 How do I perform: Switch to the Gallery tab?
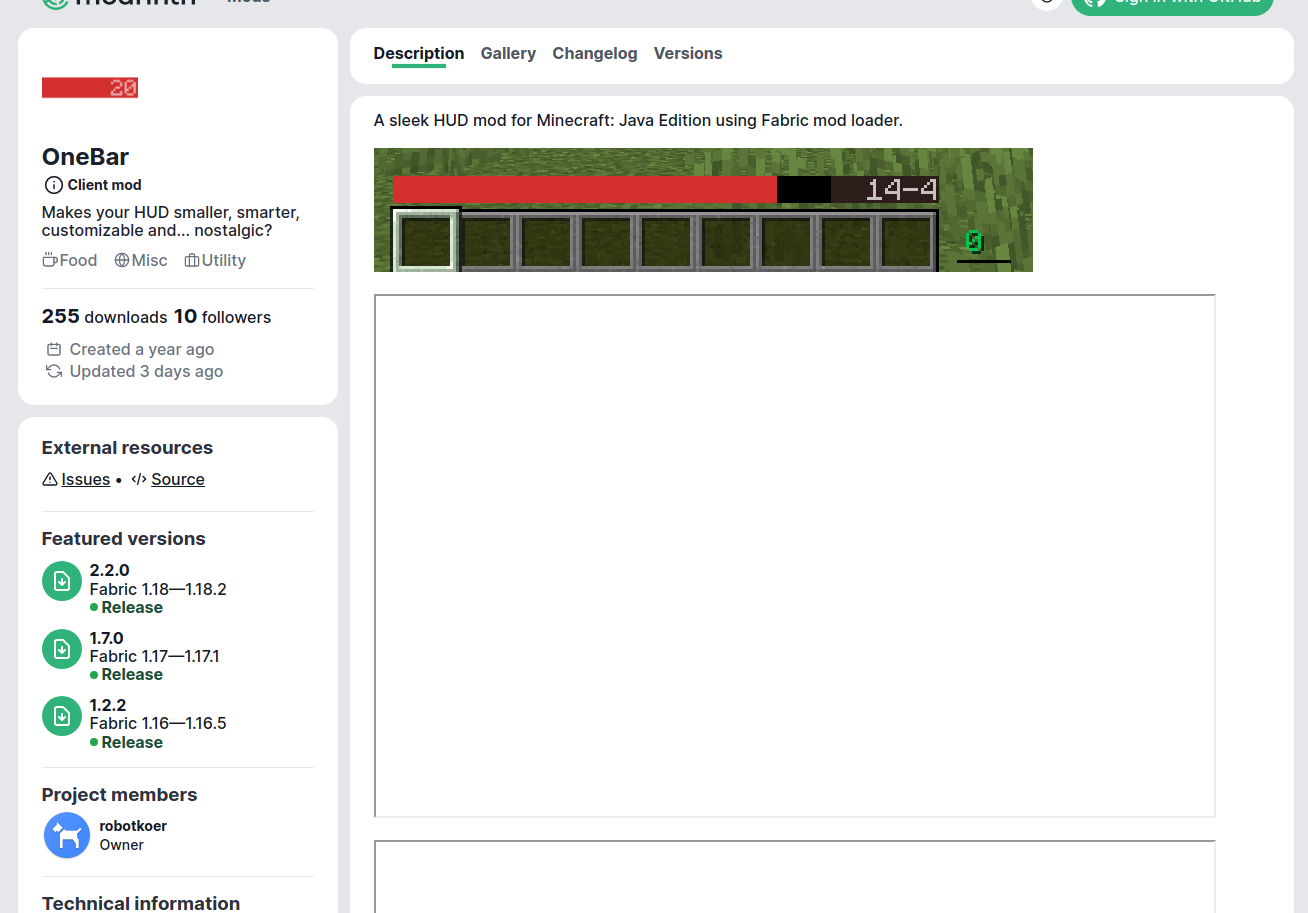[508, 53]
